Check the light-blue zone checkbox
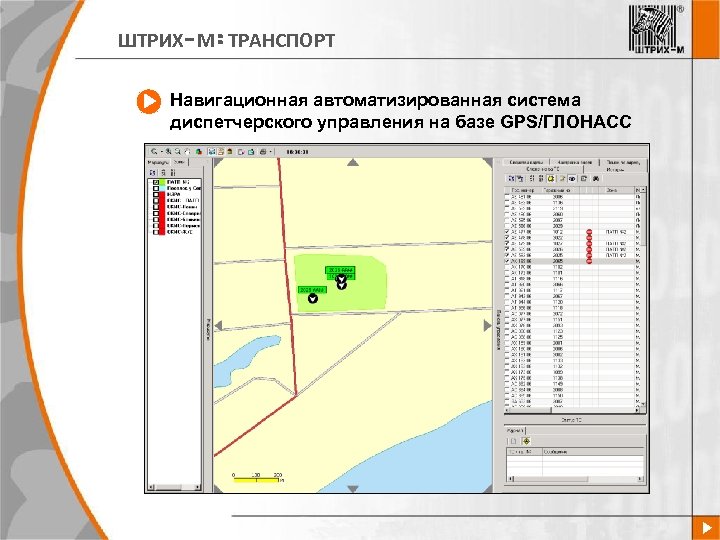The width and height of the screenshot is (720, 540). point(156,188)
